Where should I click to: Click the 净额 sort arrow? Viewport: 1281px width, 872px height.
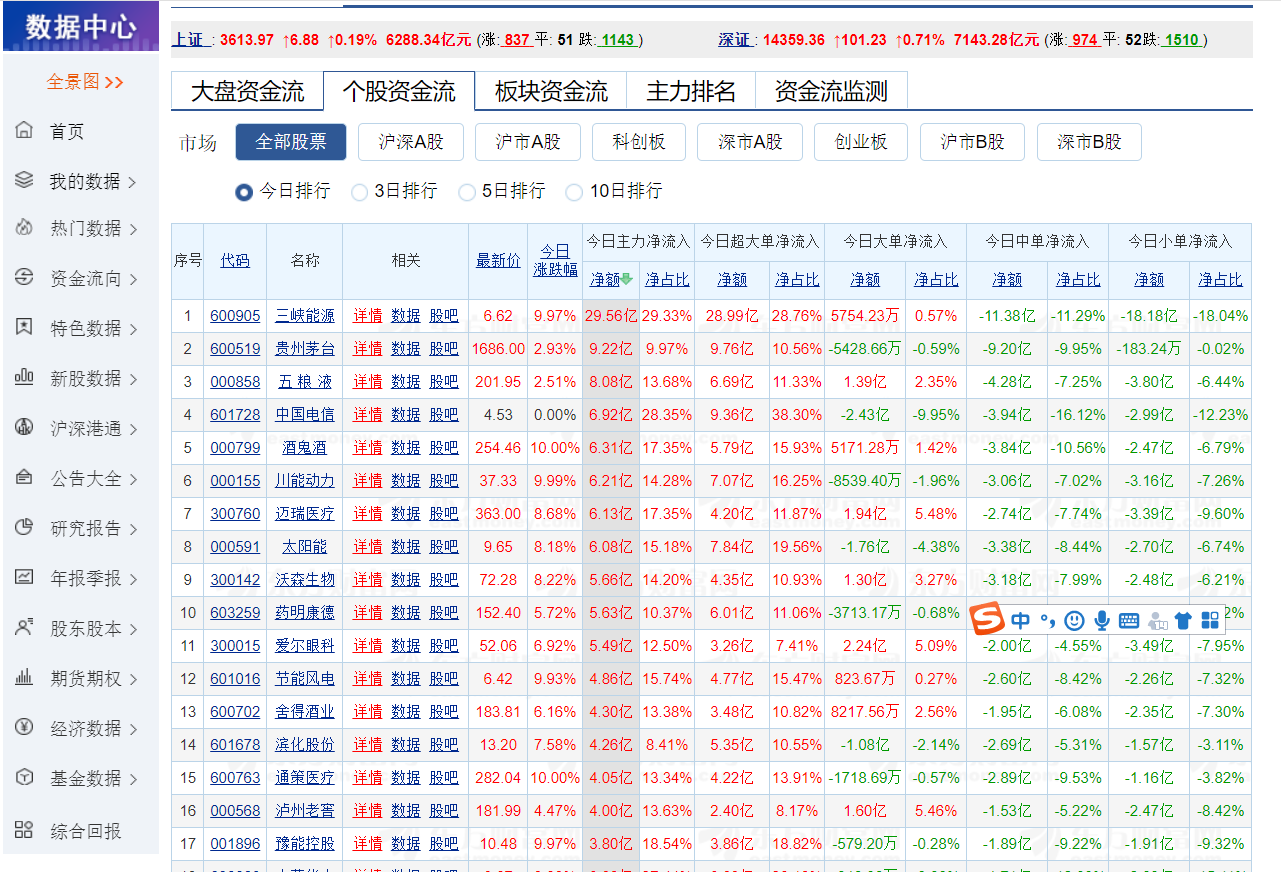tap(628, 280)
